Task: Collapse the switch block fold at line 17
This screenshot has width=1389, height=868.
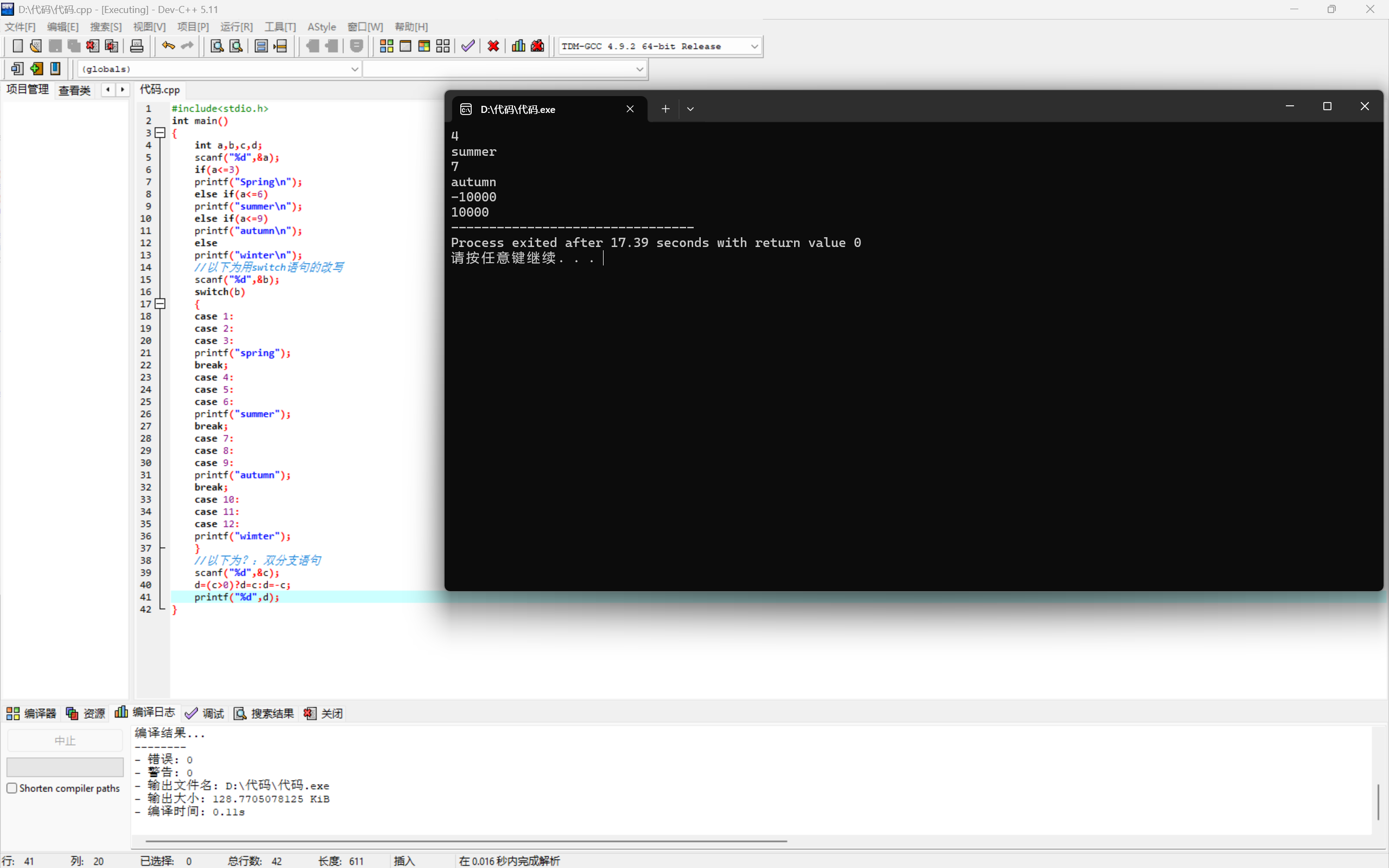Action: coord(160,303)
